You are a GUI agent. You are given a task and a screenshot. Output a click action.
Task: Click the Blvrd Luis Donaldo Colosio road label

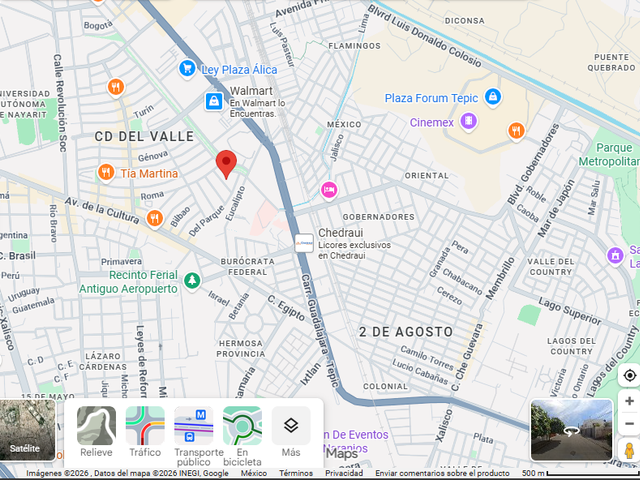424,36
